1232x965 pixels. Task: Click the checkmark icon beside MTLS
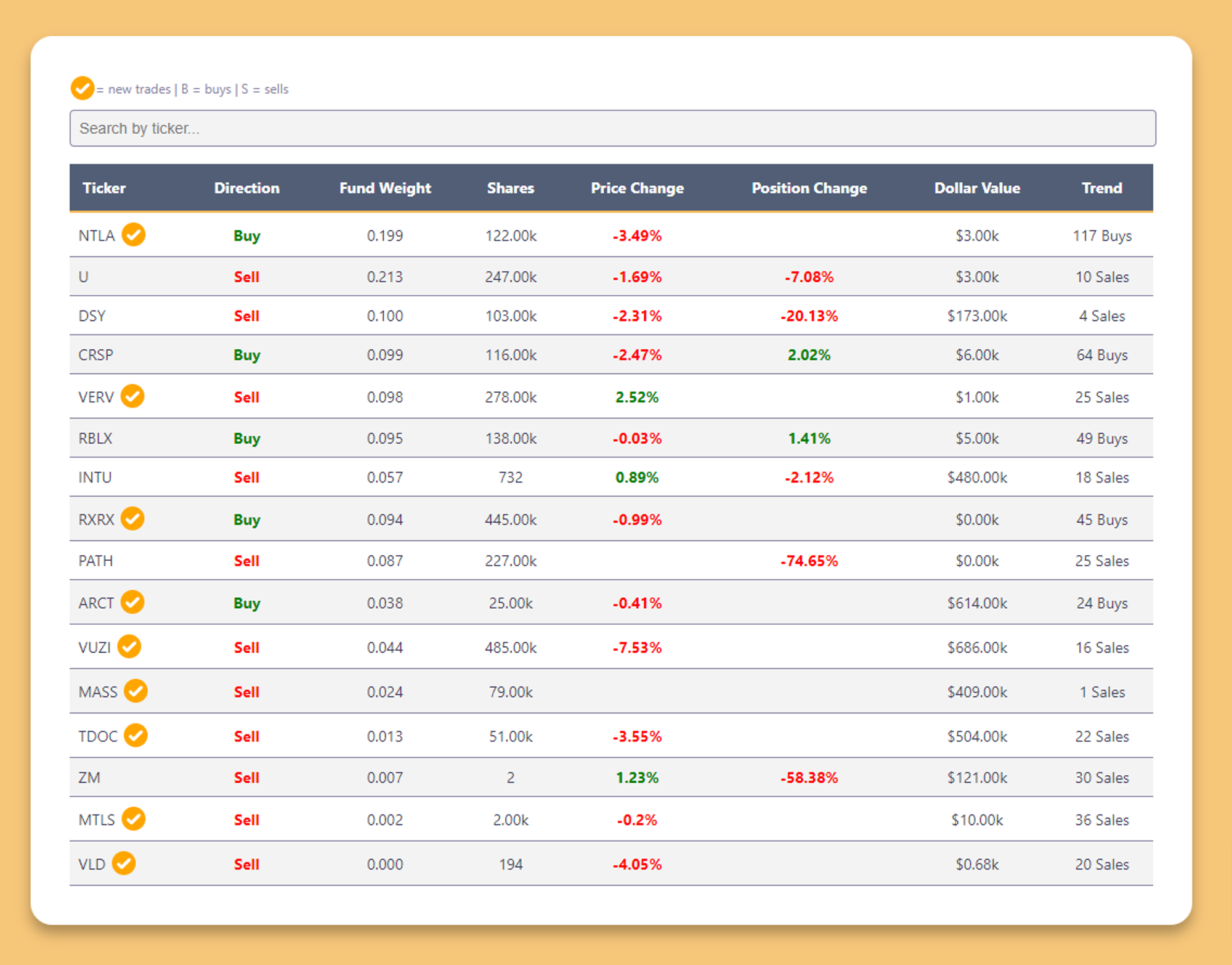pos(133,819)
